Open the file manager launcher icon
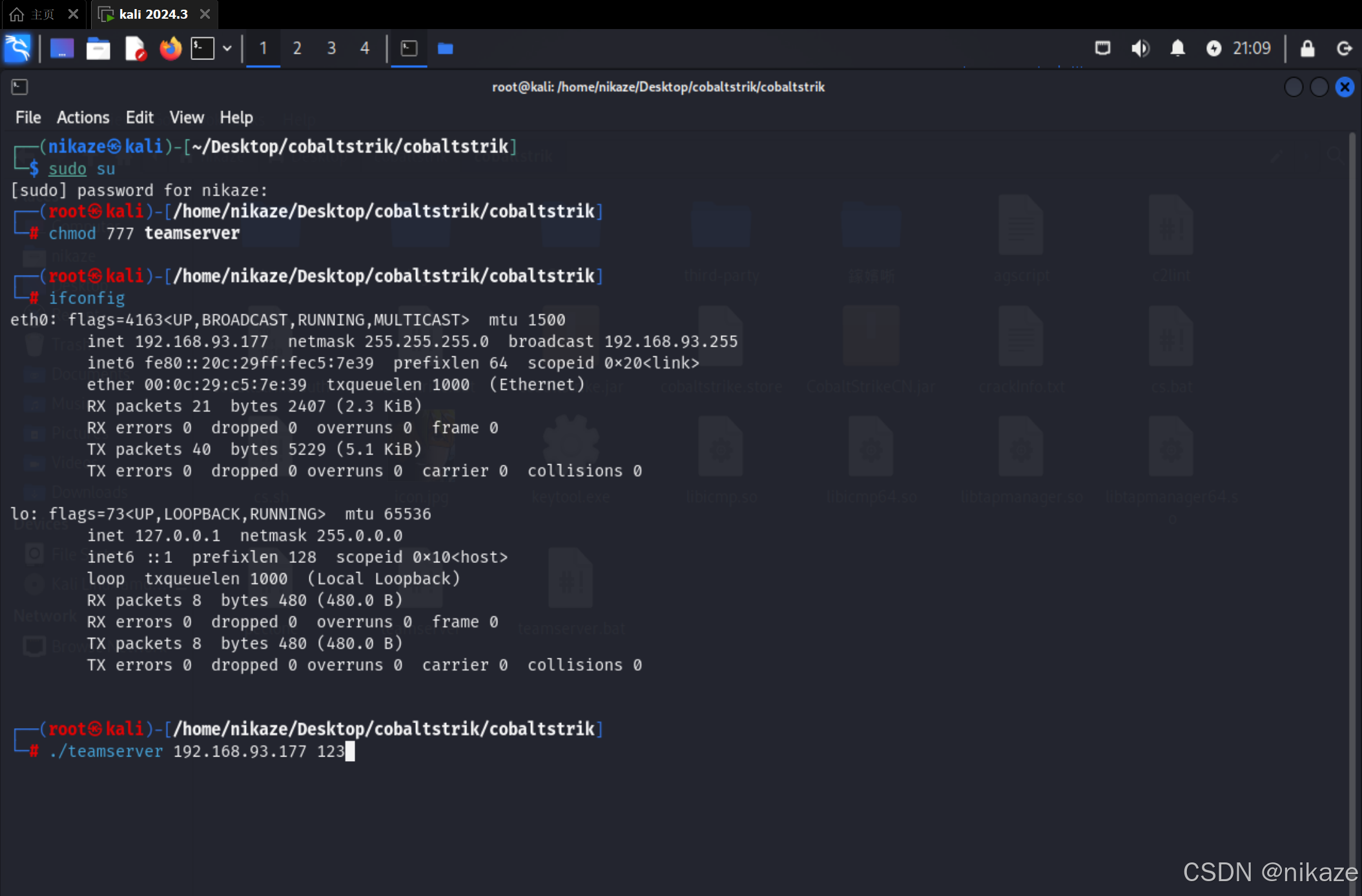This screenshot has height=896, width=1362. [x=98, y=48]
